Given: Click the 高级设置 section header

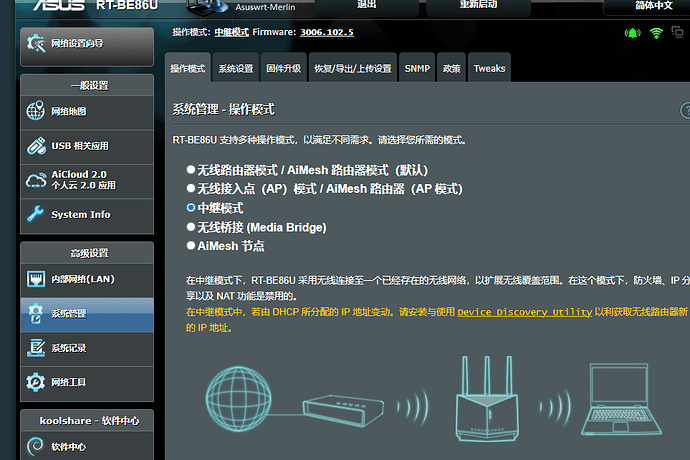Looking at the screenshot, I should (x=89, y=253).
